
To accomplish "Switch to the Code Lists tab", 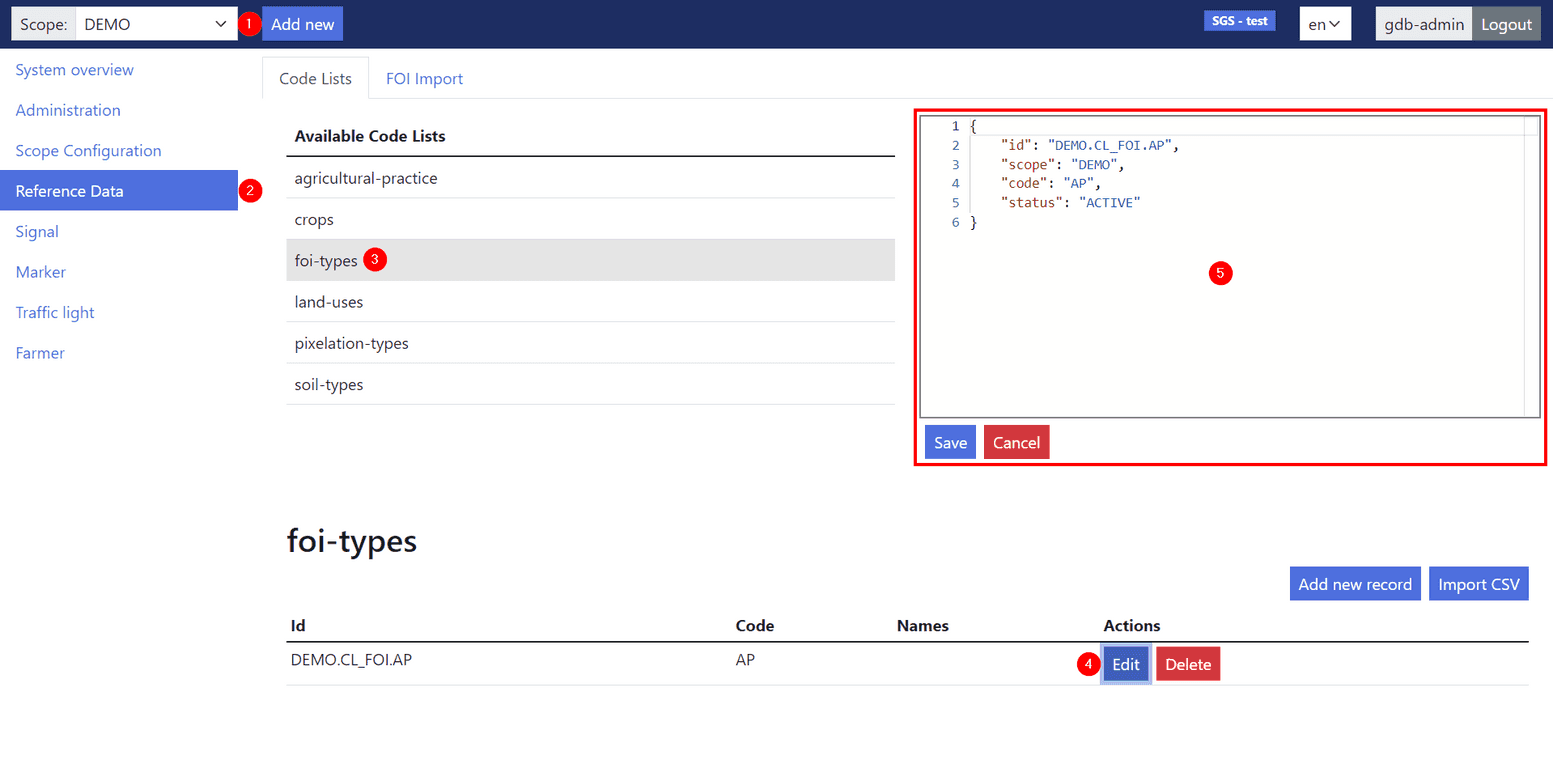I will [x=315, y=77].
